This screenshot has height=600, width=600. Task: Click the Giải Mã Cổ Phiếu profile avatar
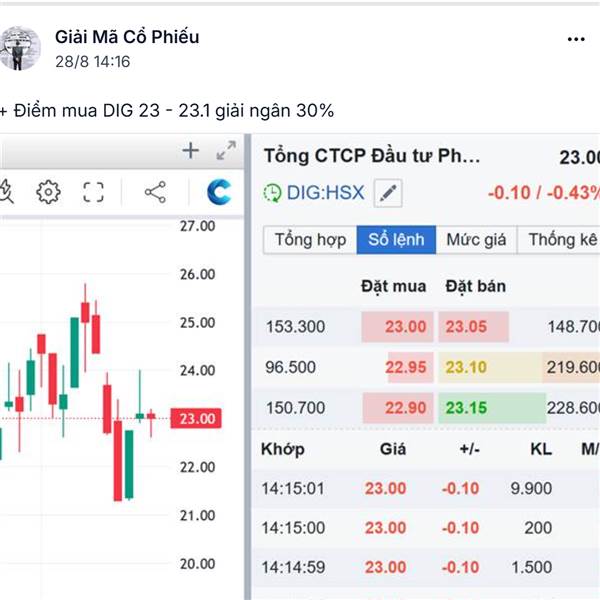click(20, 47)
